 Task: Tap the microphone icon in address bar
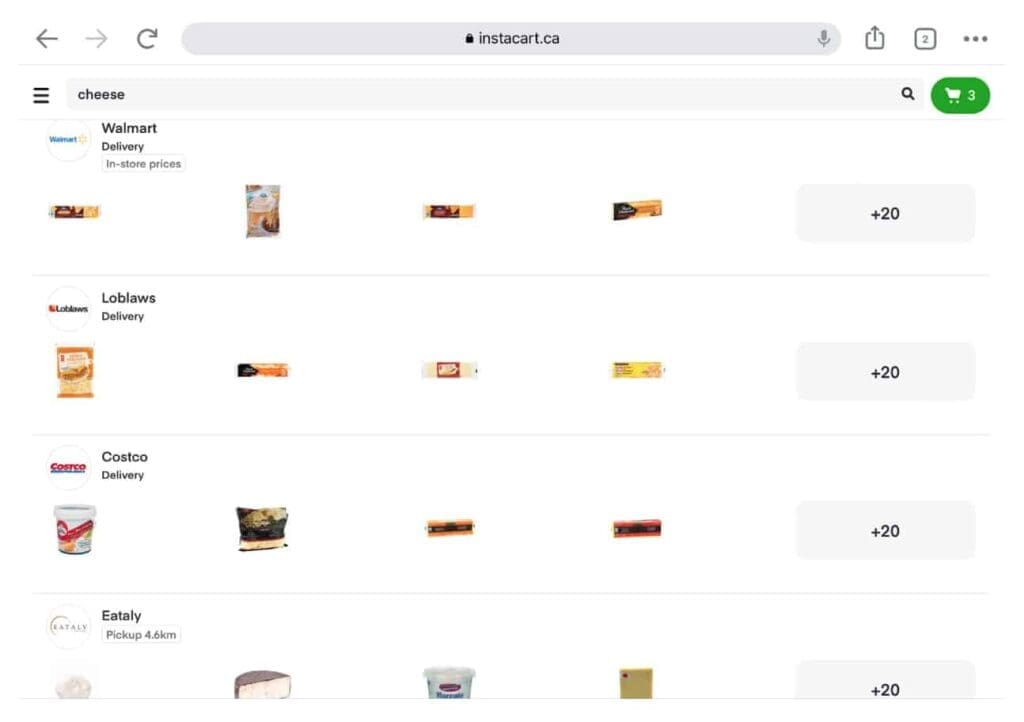point(824,39)
